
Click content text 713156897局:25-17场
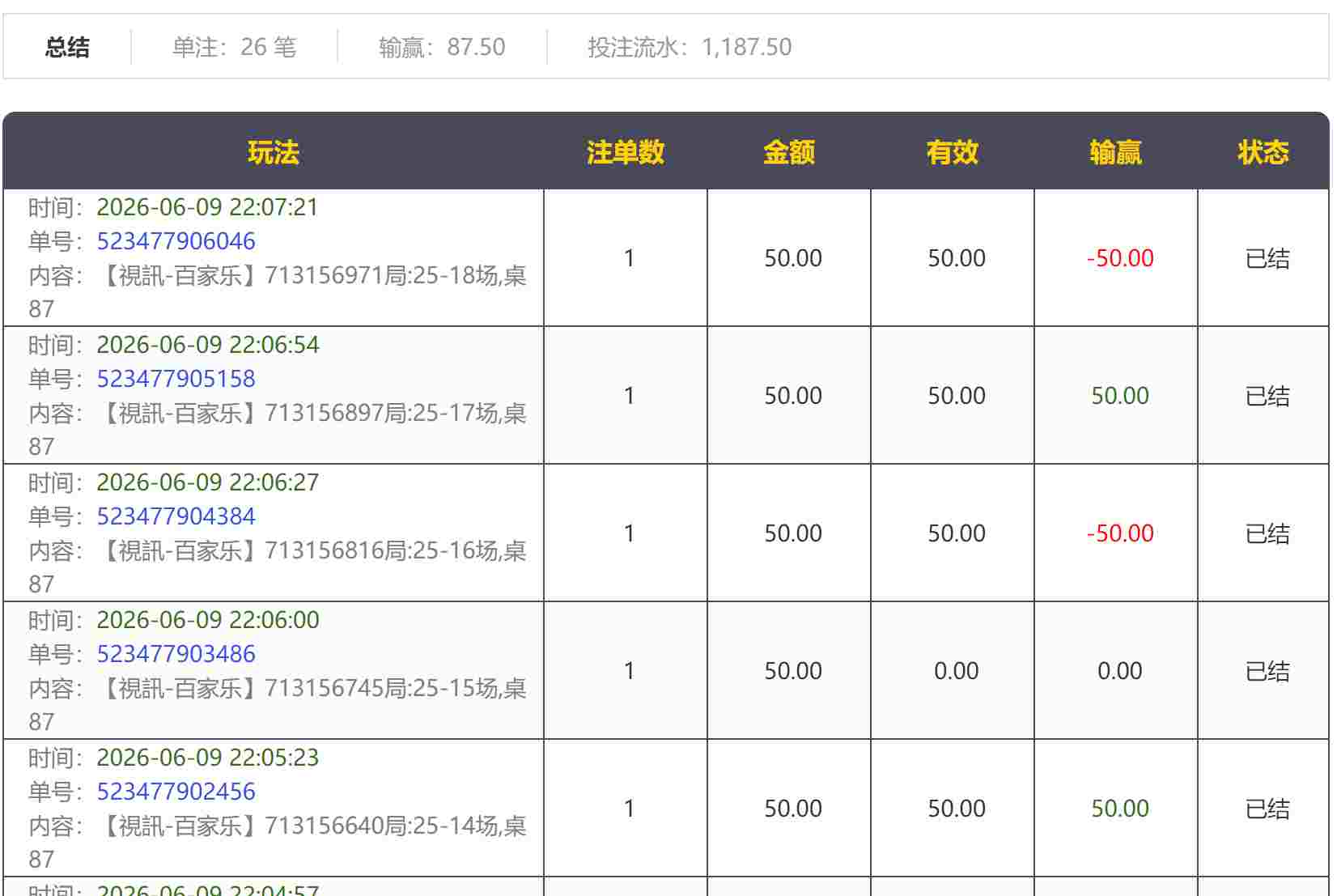tap(381, 414)
